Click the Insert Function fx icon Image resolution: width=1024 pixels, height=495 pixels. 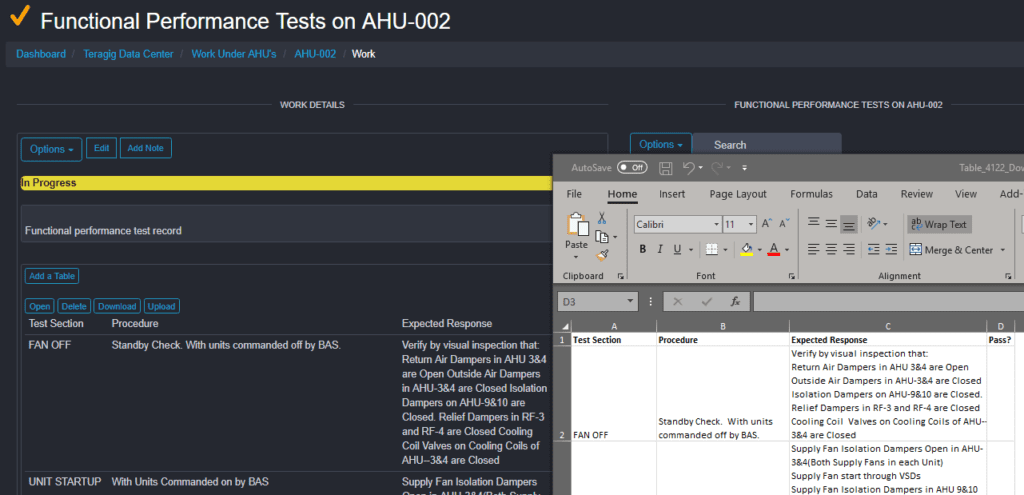point(735,302)
